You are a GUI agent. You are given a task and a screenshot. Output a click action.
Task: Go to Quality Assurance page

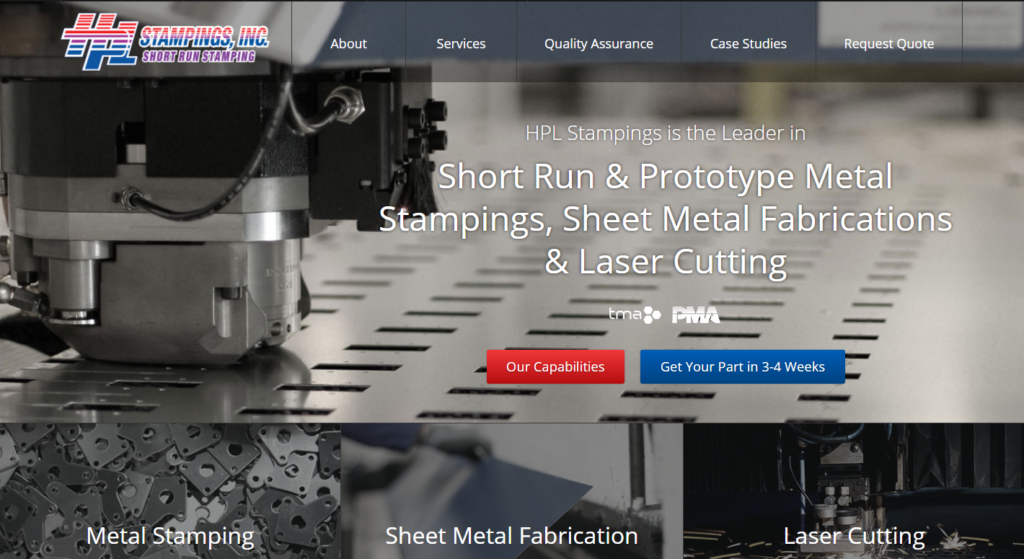[598, 44]
